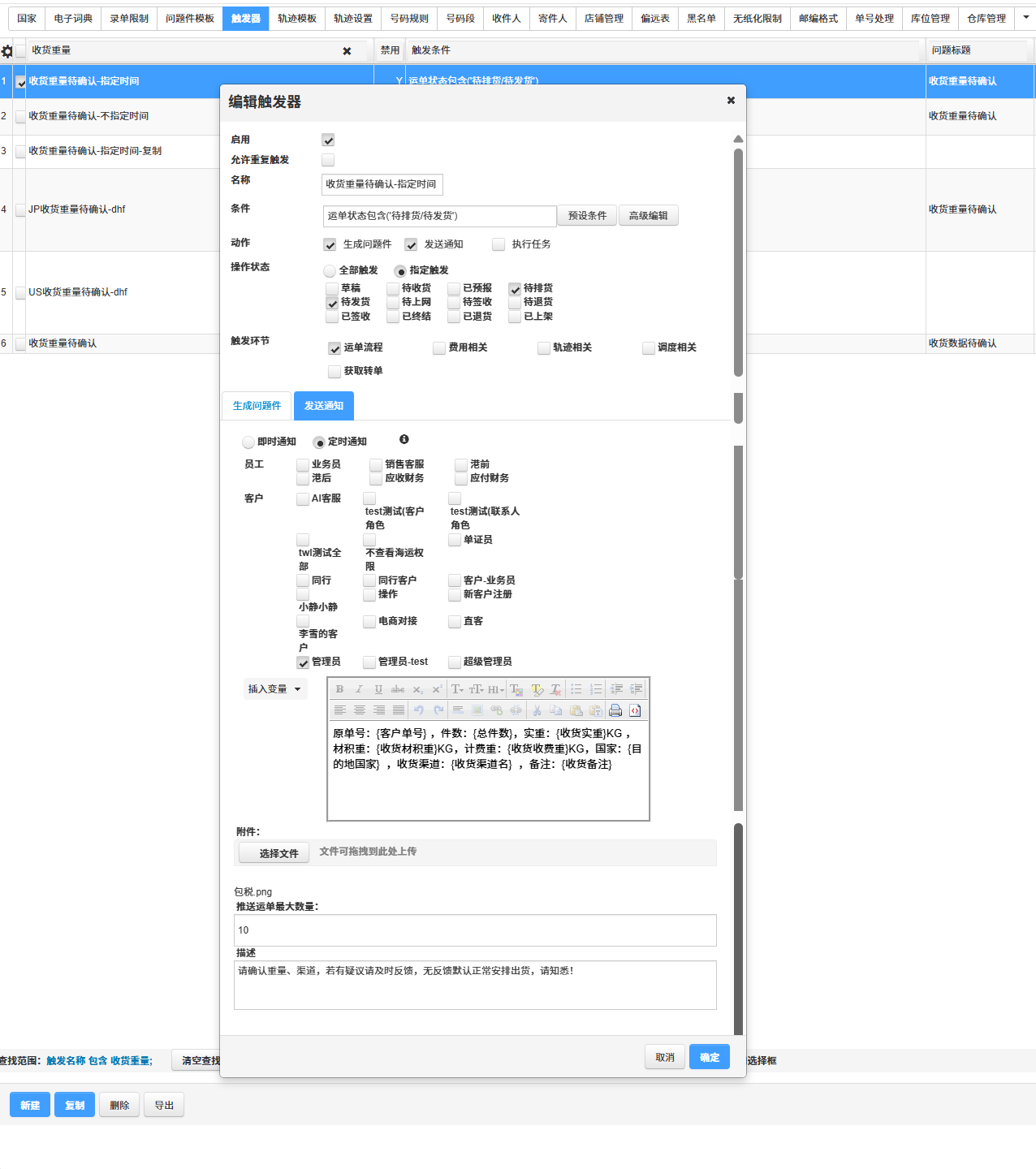Open the 插入变量 dropdown
1036x1169 pixels.
tap(274, 689)
